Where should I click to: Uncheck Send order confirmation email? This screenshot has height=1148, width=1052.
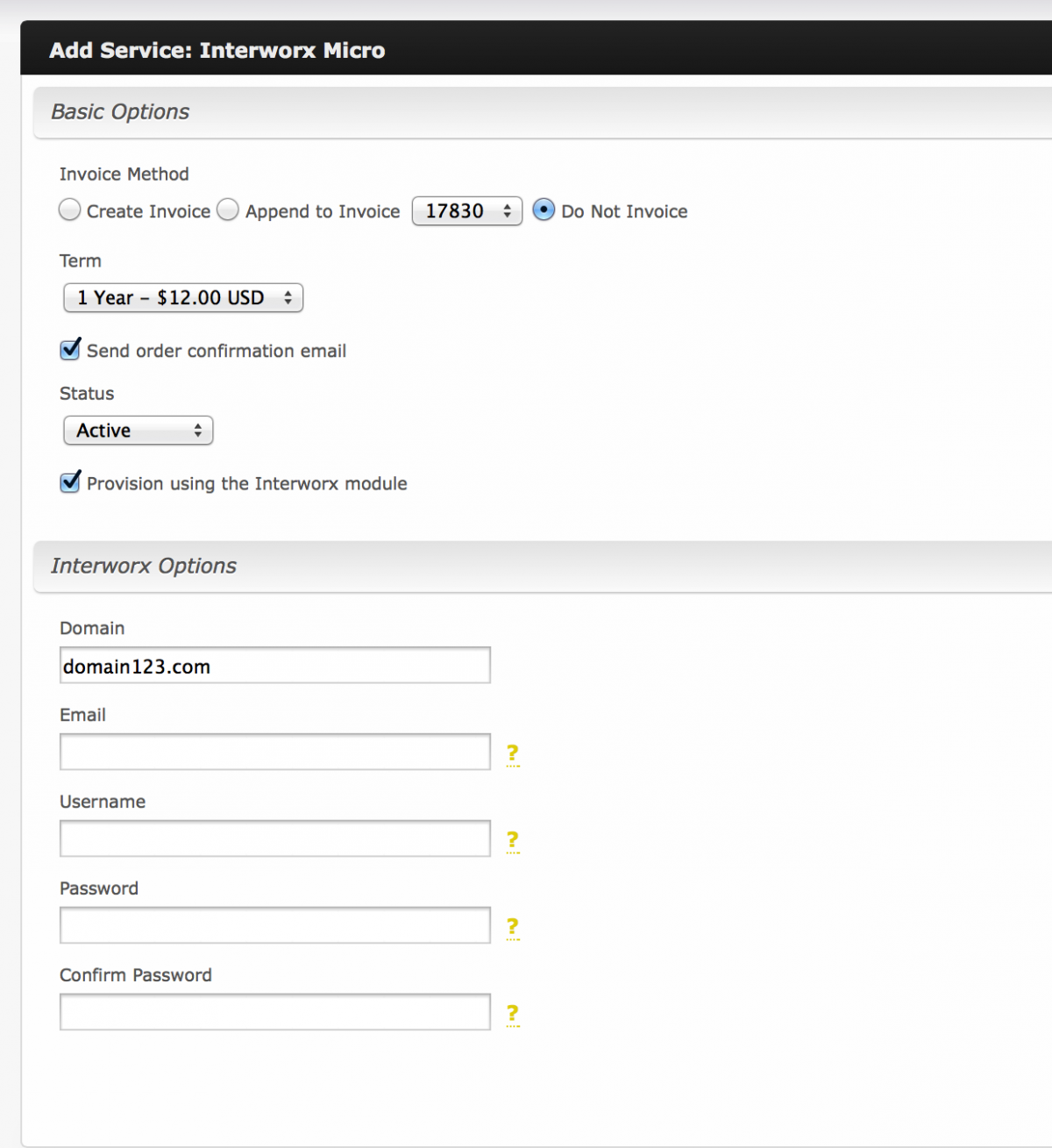[x=70, y=350]
